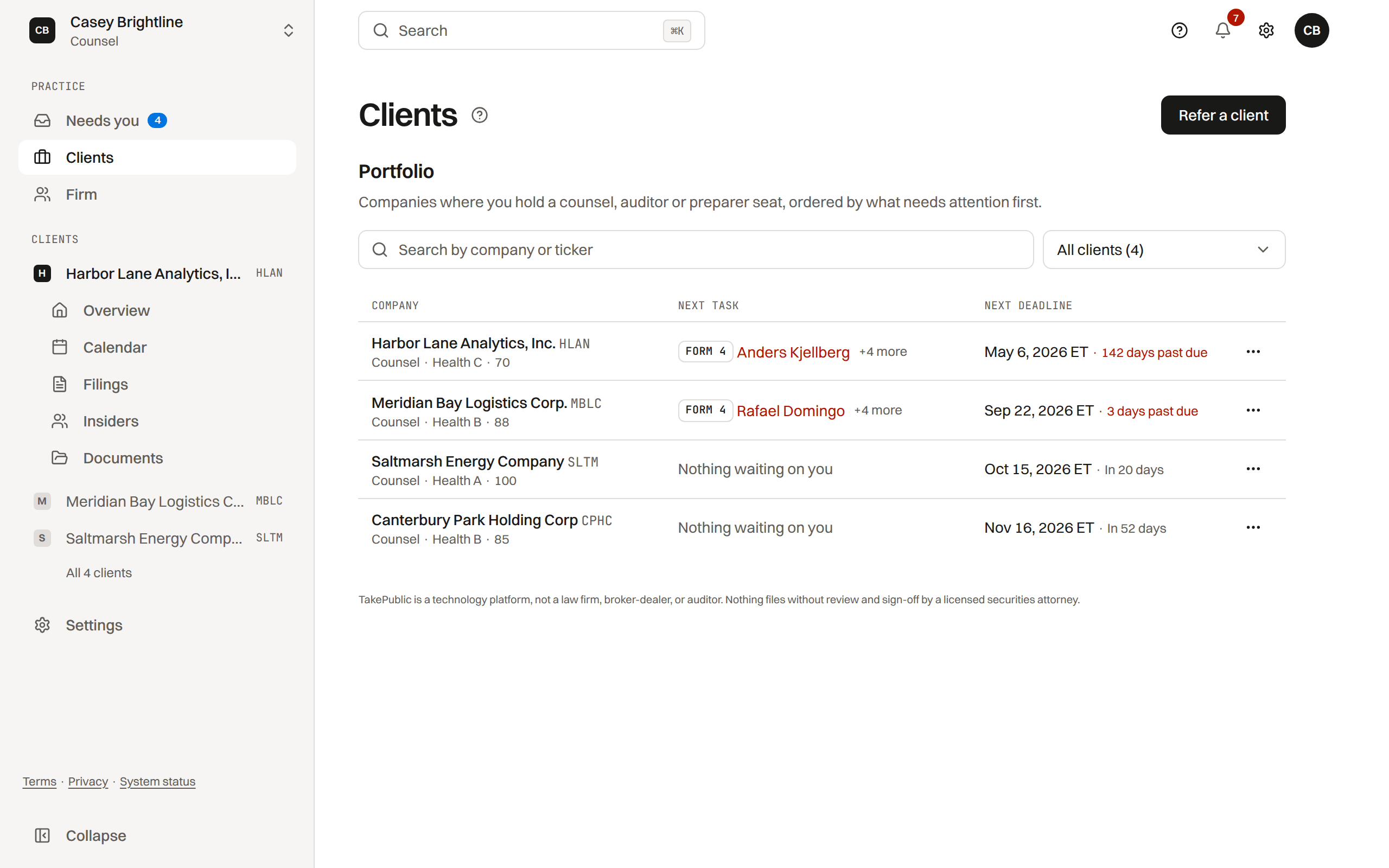This screenshot has height=868, width=1389.
Task: Open the System status link
Action: (x=157, y=781)
